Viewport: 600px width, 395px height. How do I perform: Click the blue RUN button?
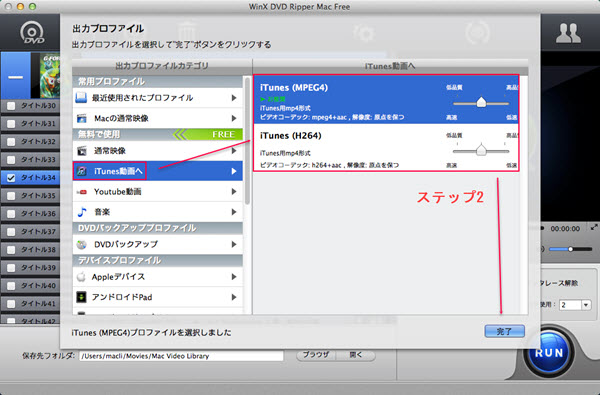click(549, 353)
